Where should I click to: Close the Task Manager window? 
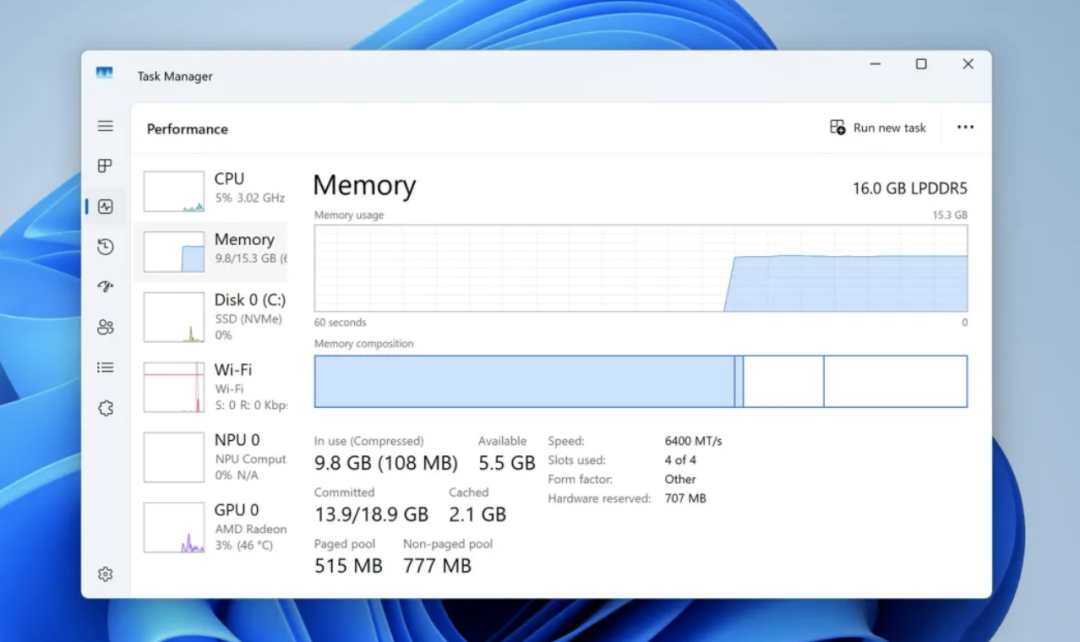click(968, 64)
